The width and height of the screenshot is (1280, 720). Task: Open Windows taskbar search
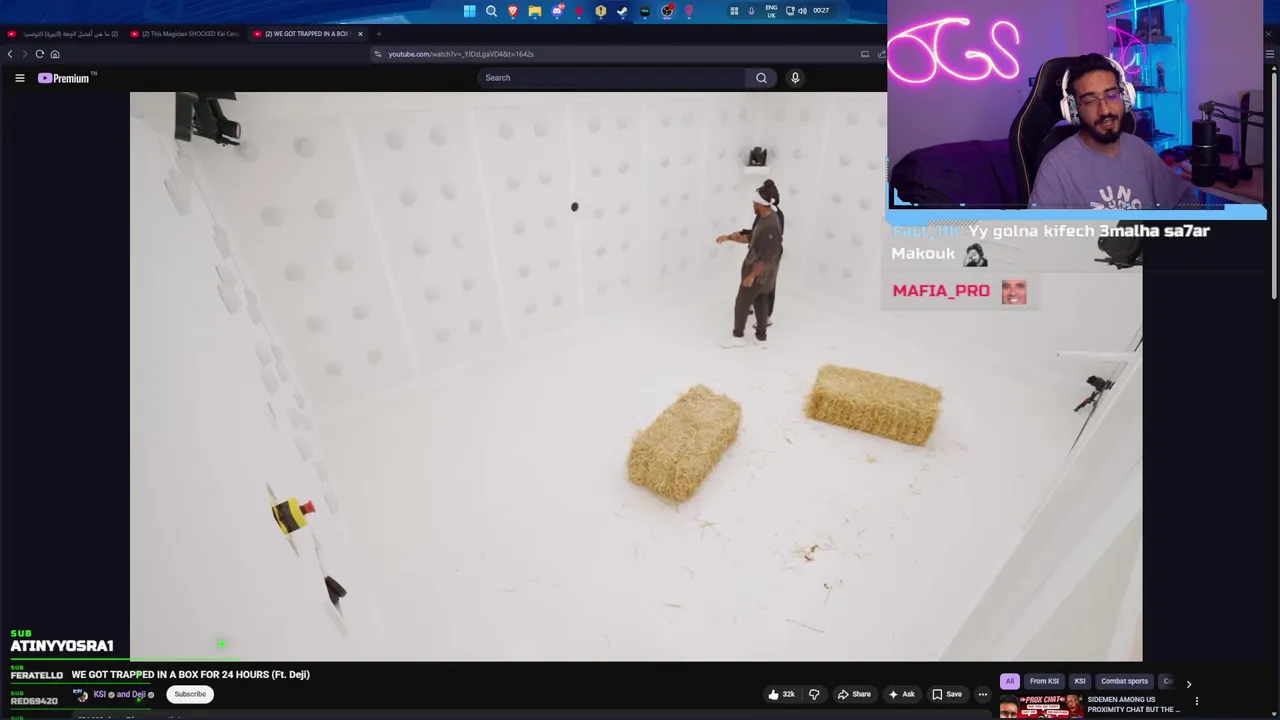(x=491, y=11)
